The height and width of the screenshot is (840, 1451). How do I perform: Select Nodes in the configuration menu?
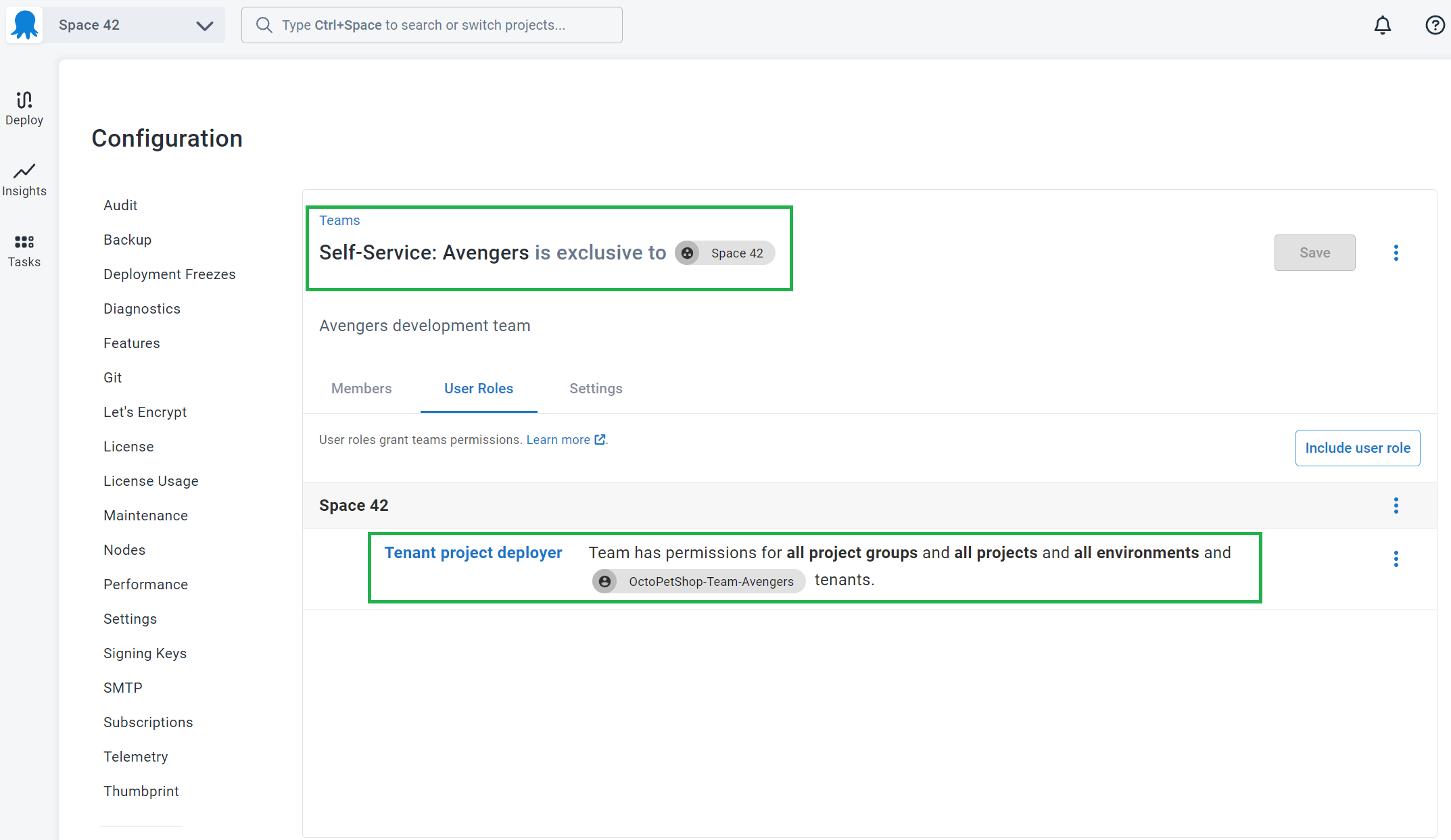(x=124, y=550)
